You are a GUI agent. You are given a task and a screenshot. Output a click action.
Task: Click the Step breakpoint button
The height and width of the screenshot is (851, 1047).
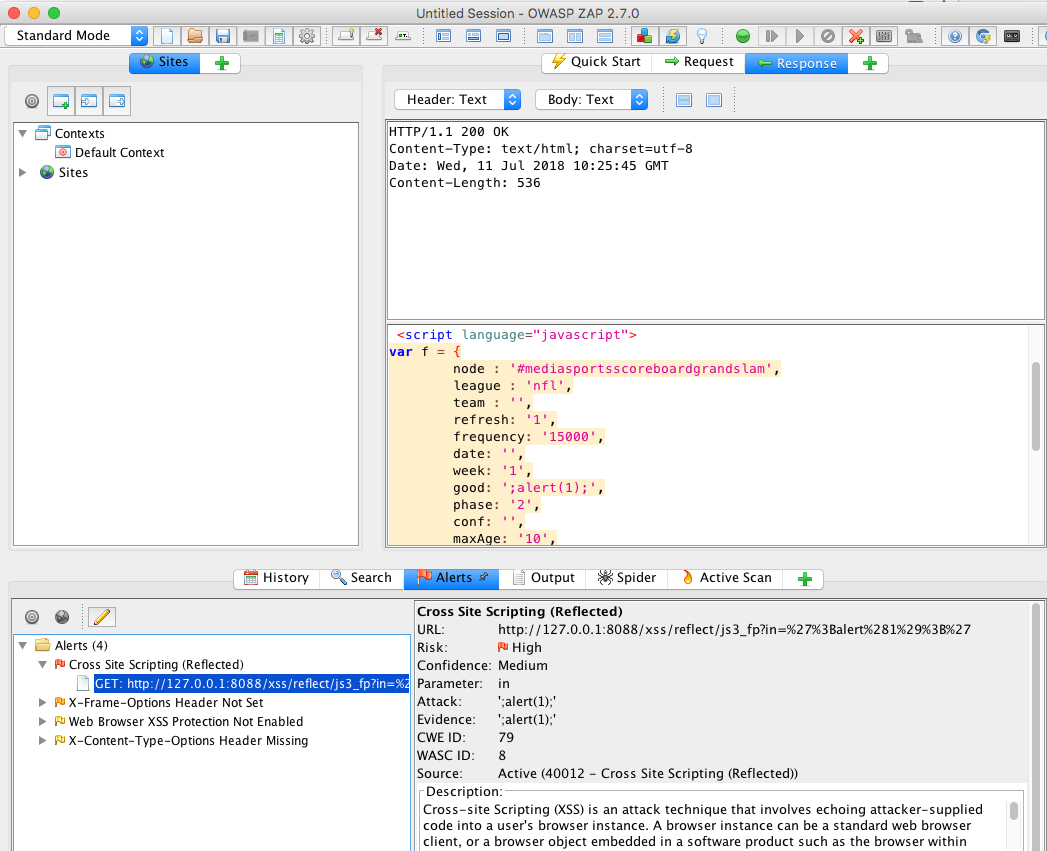(x=772, y=36)
